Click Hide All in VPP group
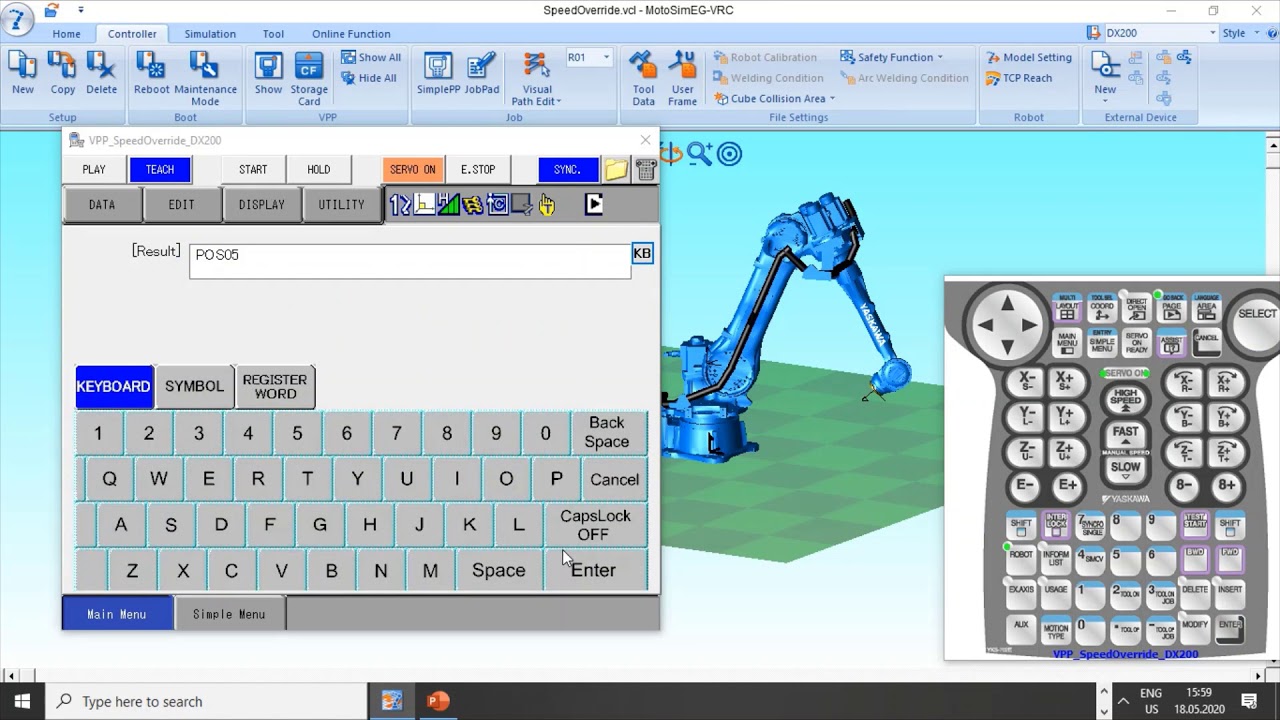Viewport: 1280px width, 720px height. coord(369,78)
